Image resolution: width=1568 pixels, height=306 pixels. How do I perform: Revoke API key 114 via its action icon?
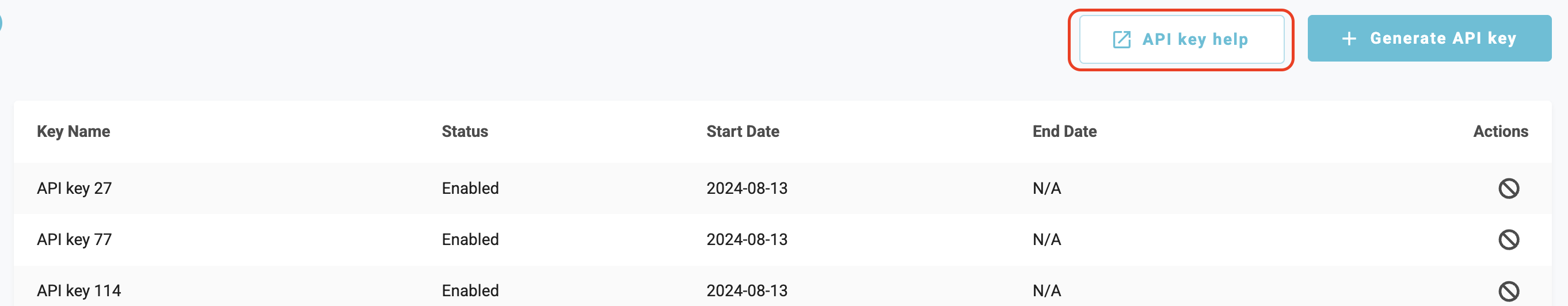(1508, 291)
